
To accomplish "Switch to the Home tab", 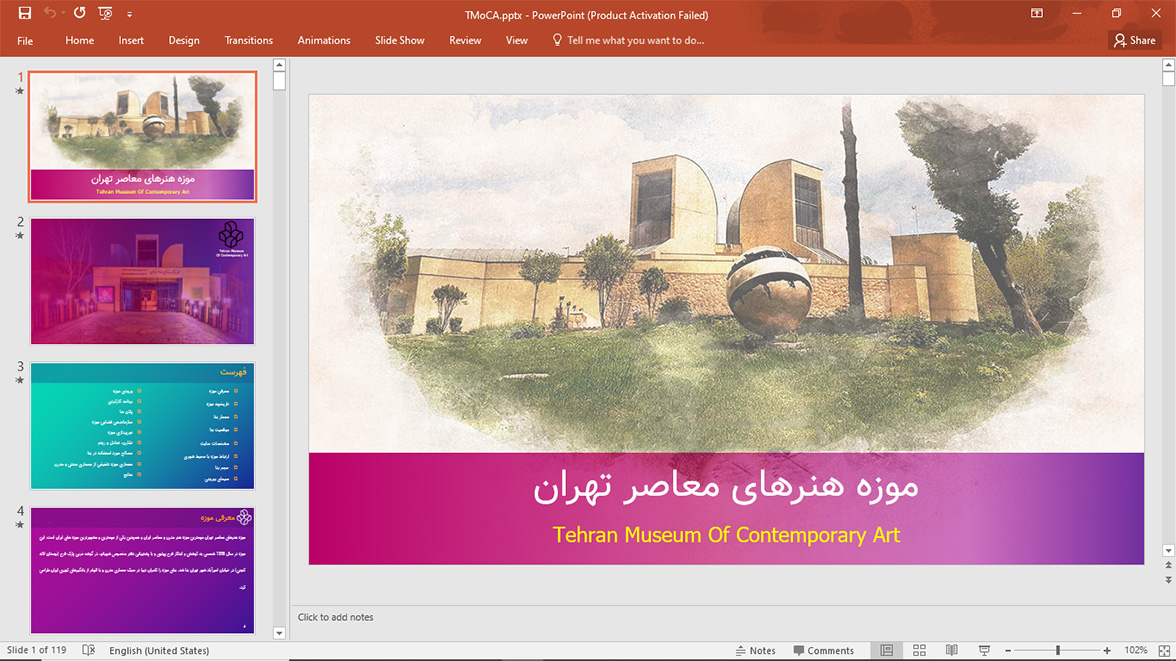I will [x=80, y=41].
